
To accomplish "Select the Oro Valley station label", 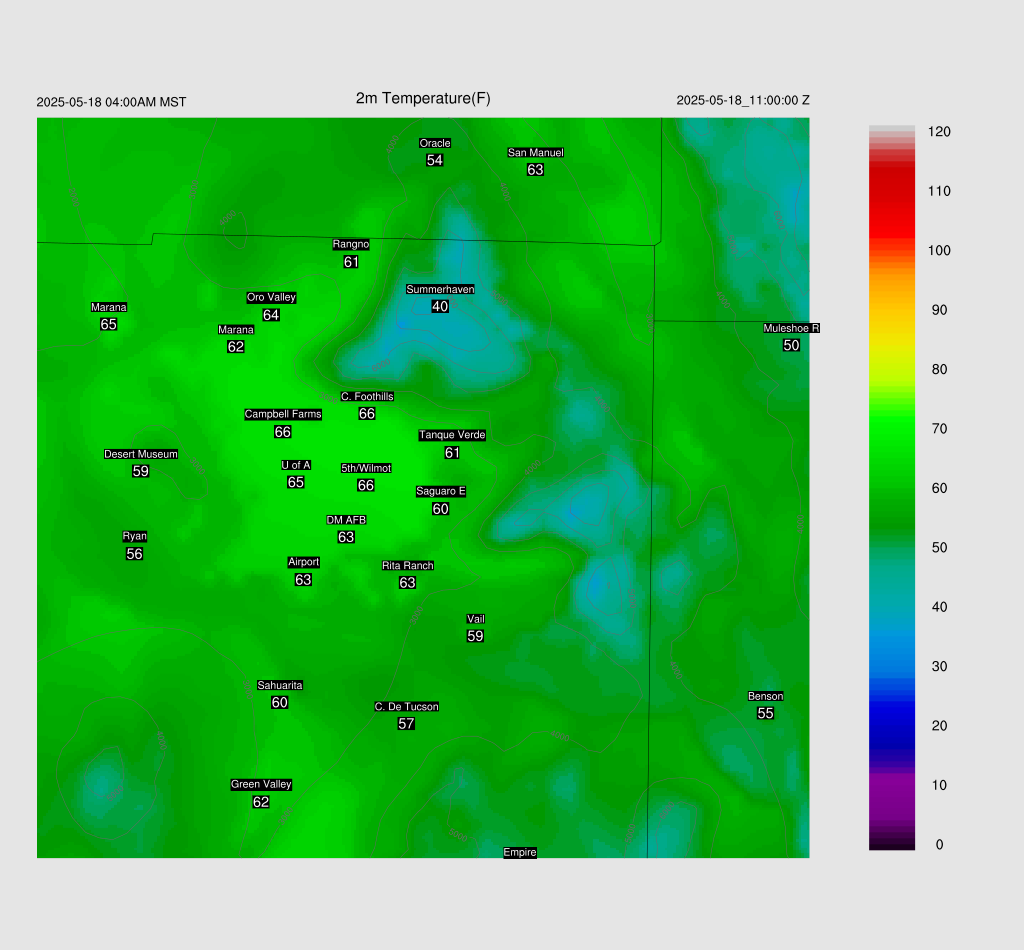I will click(x=271, y=297).
